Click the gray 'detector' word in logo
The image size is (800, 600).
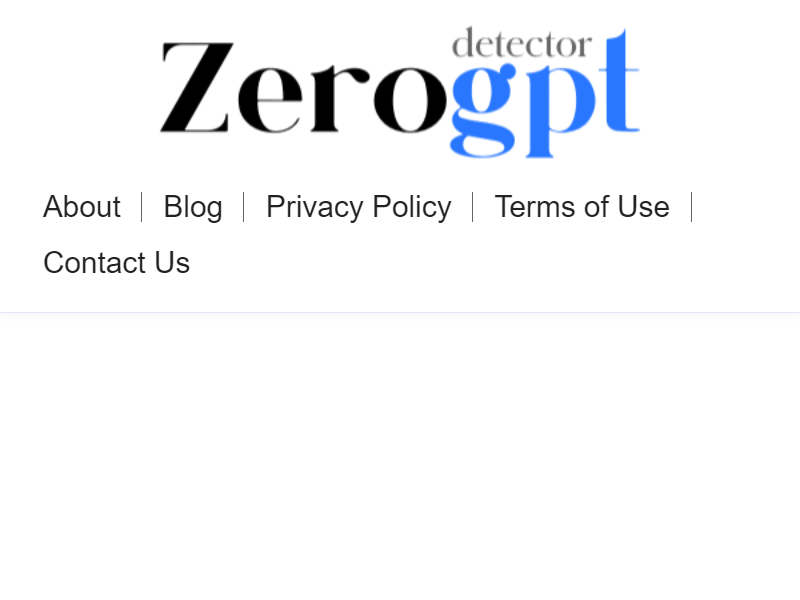522,43
